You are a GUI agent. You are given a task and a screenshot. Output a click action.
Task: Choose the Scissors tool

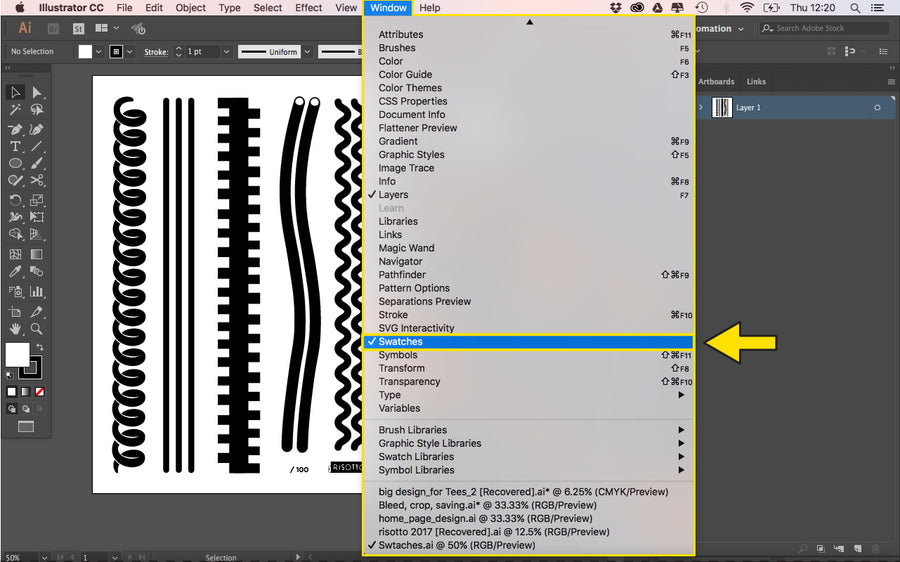[x=37, y=181]
